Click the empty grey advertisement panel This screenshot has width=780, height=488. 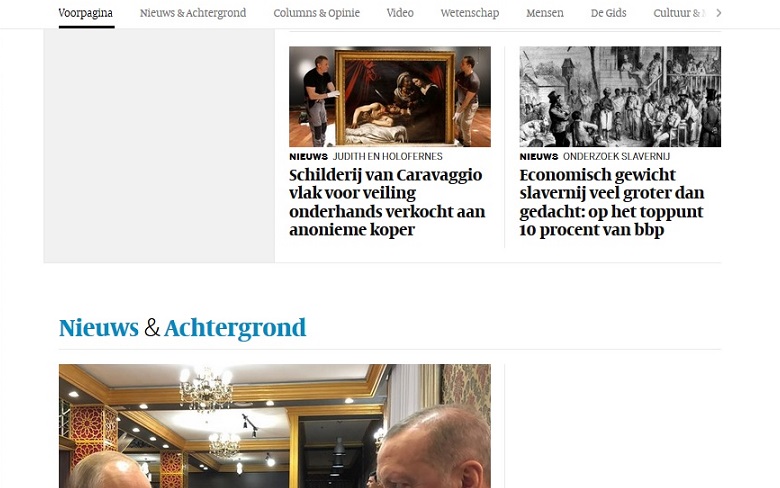click(159, 145)
